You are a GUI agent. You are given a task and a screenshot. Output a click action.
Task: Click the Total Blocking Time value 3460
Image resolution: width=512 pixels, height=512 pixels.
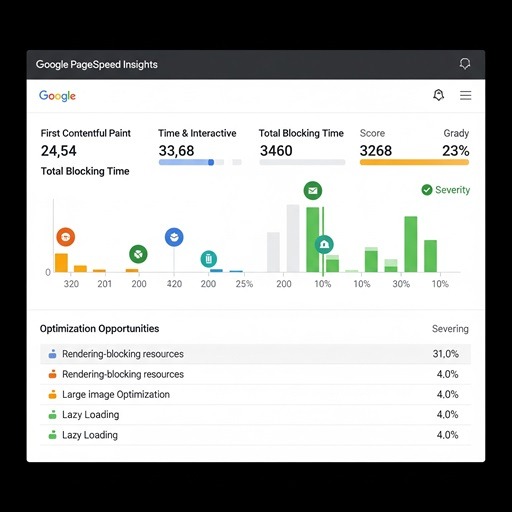point(276,151)
